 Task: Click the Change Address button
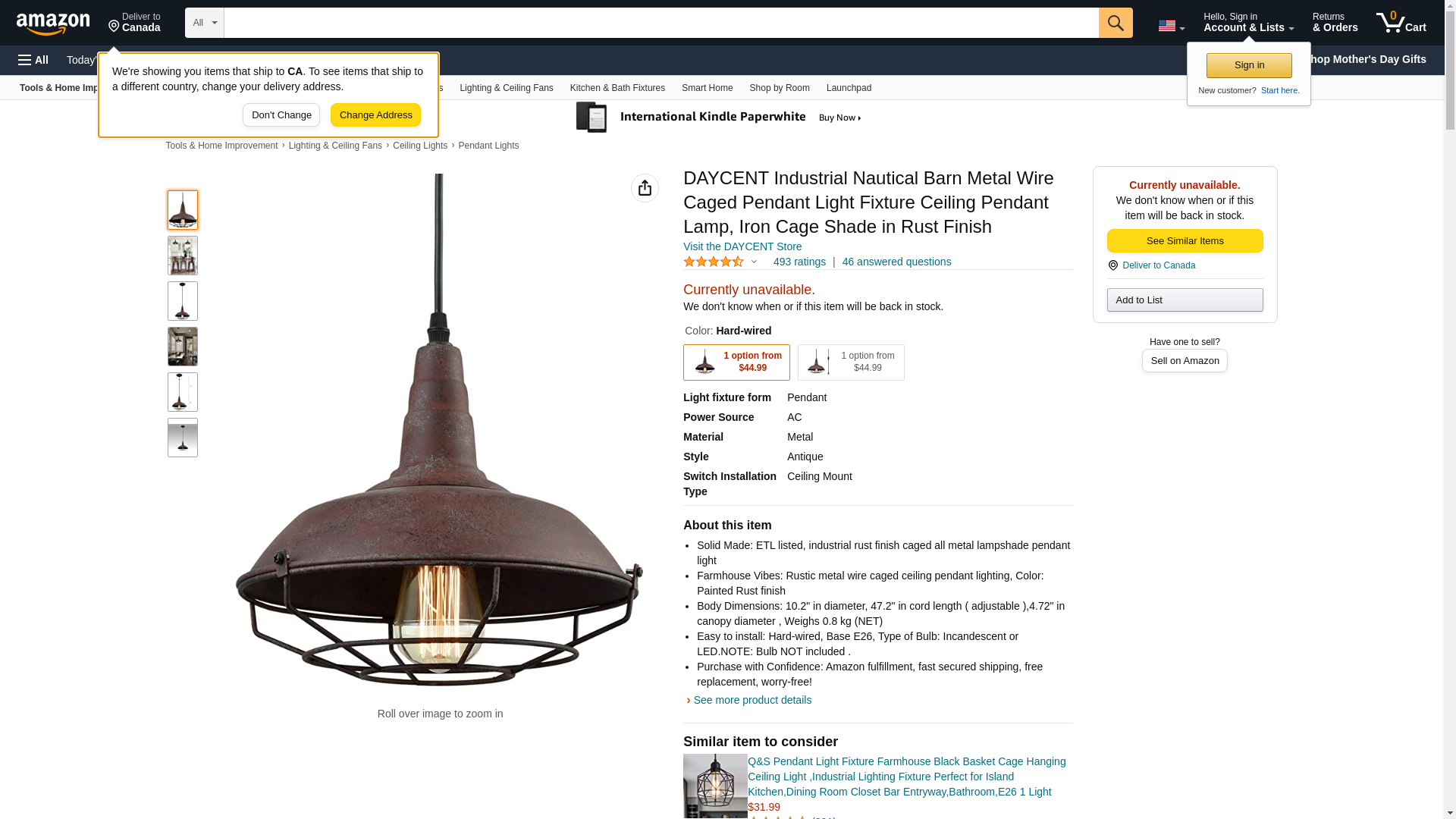375,115
